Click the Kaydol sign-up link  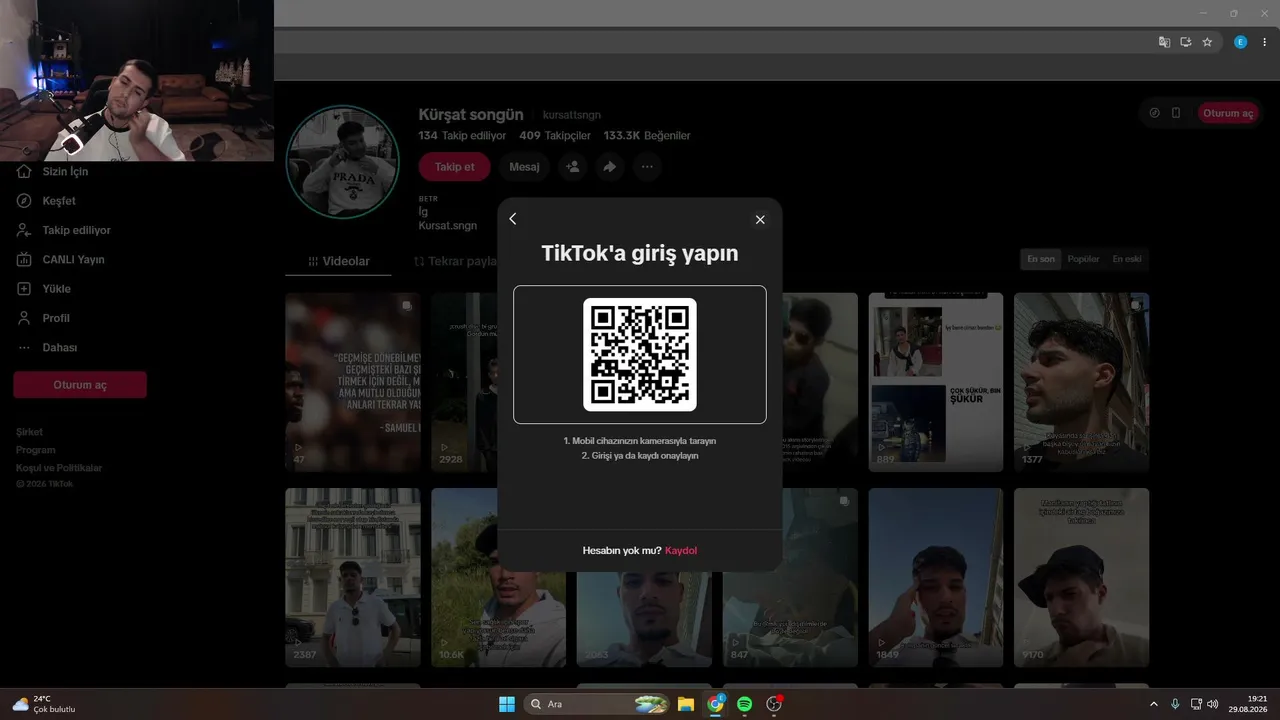pyautogui.click(x=681, y=551)
